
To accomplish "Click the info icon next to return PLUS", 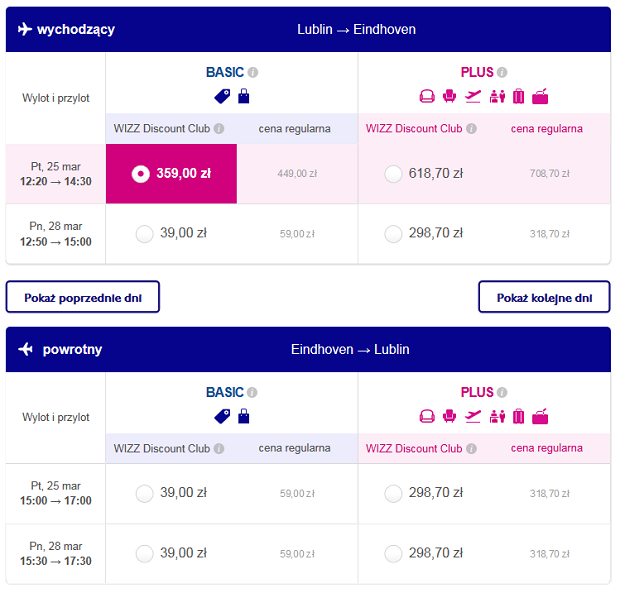I will pyautogui.click(x=502, y=392).
